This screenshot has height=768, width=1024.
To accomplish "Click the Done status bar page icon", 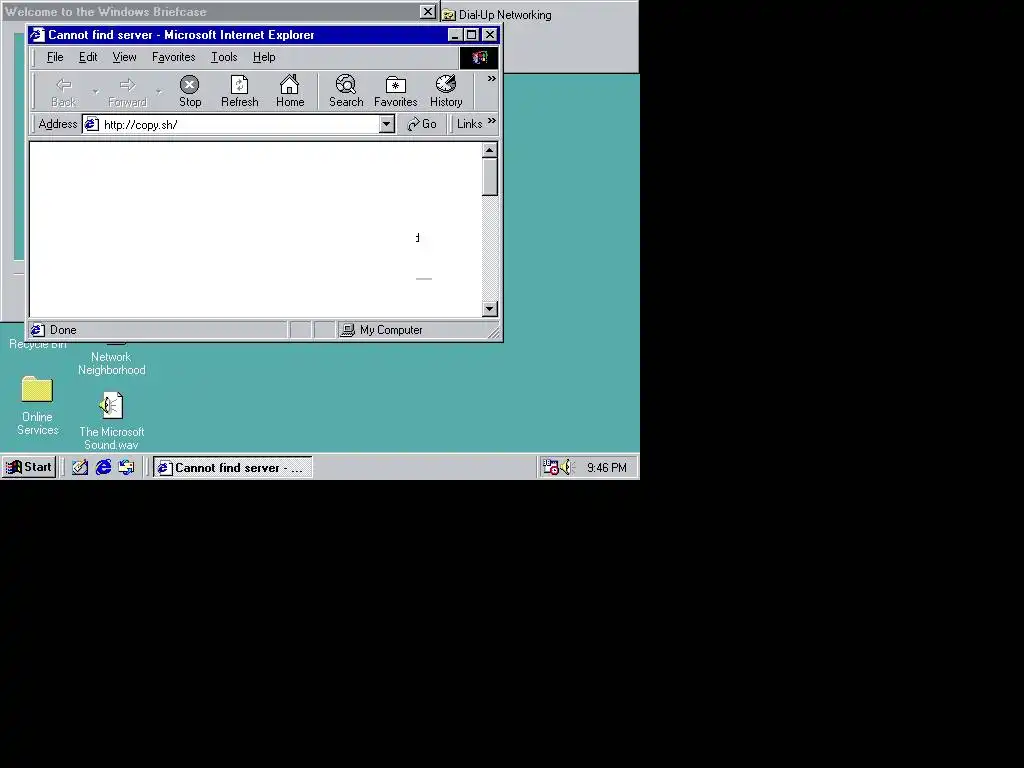I will 38,330.
